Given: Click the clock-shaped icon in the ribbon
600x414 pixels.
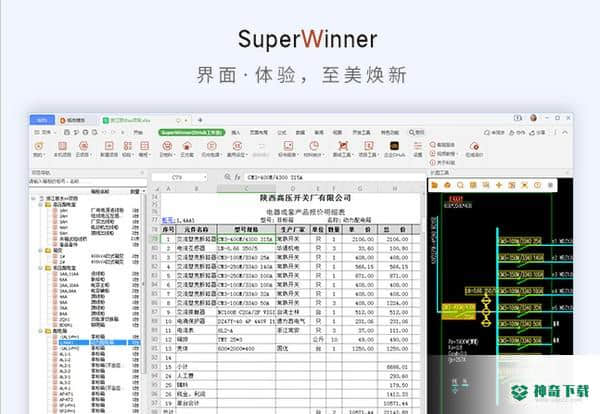Looking at the screenshot, I should [314, 146].
